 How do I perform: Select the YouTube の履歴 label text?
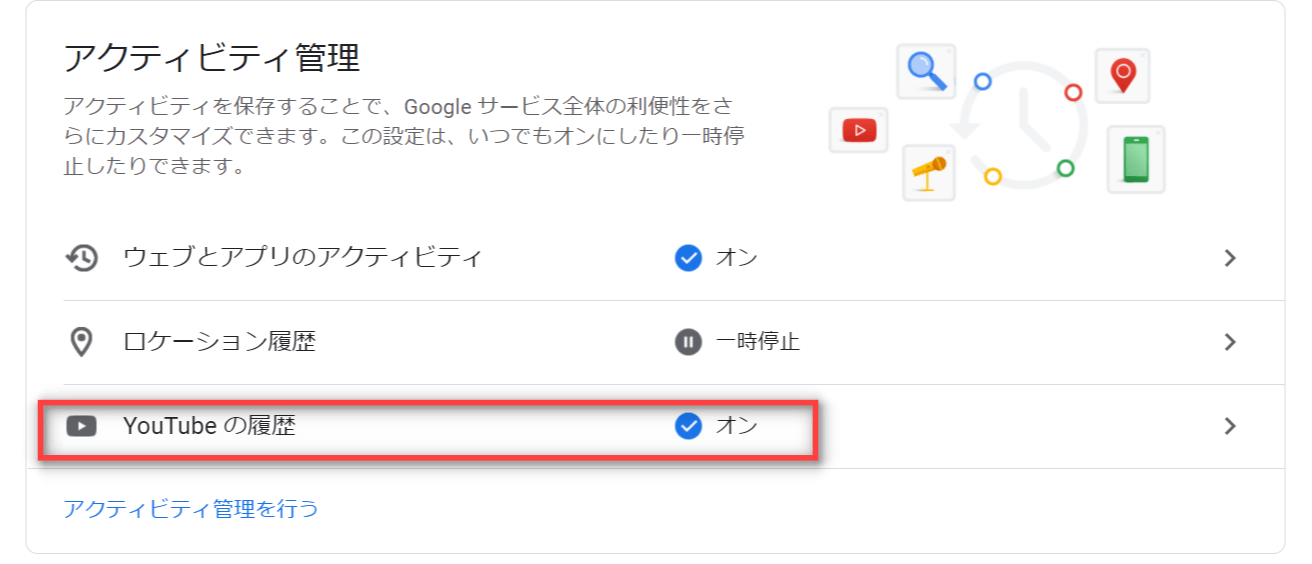(x=209, y=426)
